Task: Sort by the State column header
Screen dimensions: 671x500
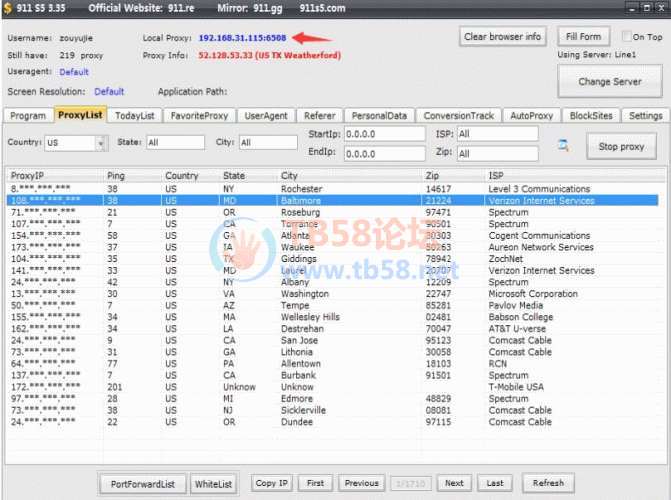Action: 234,176
